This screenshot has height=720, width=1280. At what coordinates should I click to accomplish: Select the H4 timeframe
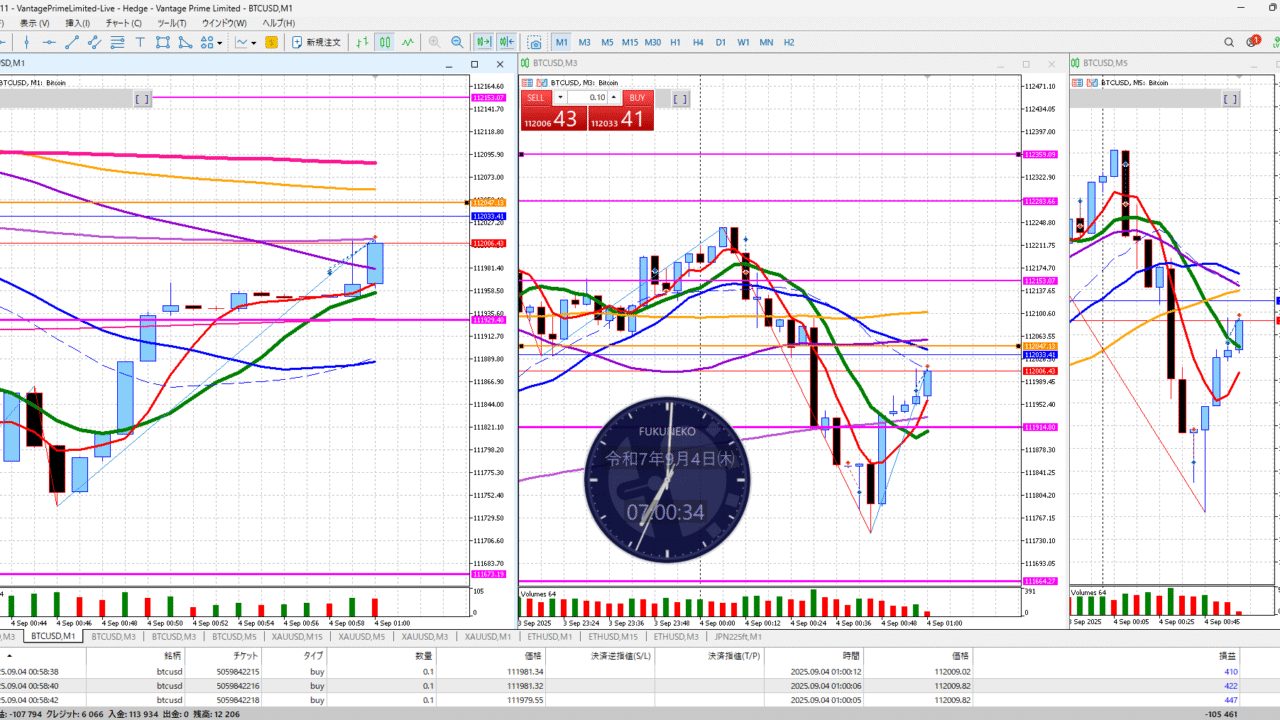(698, 42)
